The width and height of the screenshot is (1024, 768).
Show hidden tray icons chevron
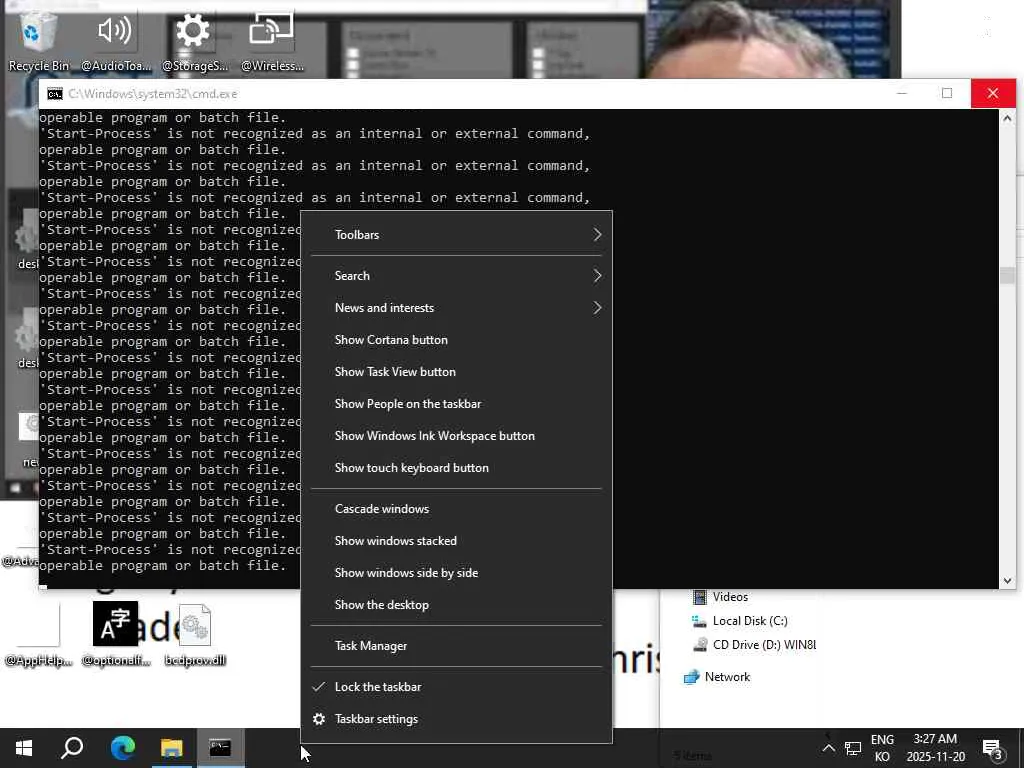coord(828,748)
